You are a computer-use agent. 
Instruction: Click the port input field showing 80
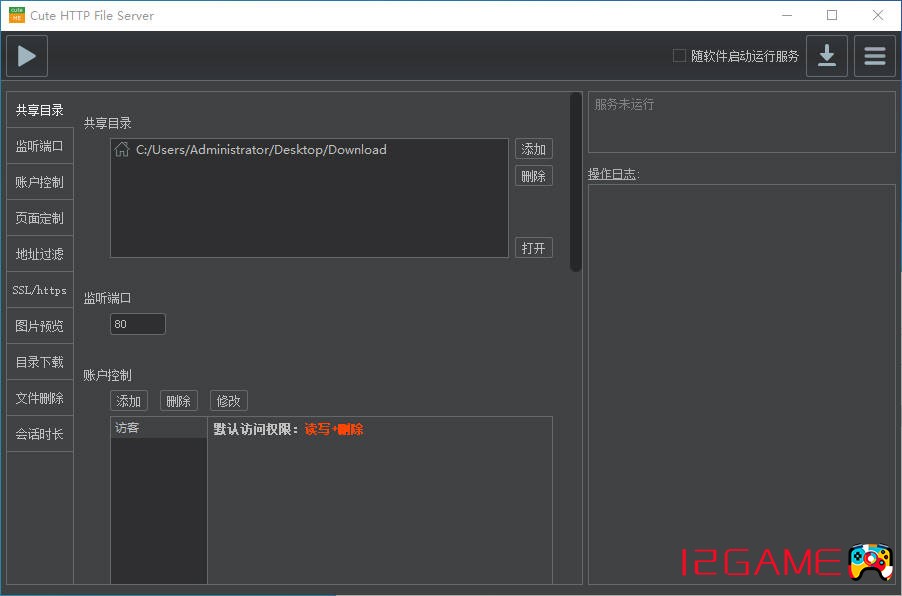coord(138,324)
